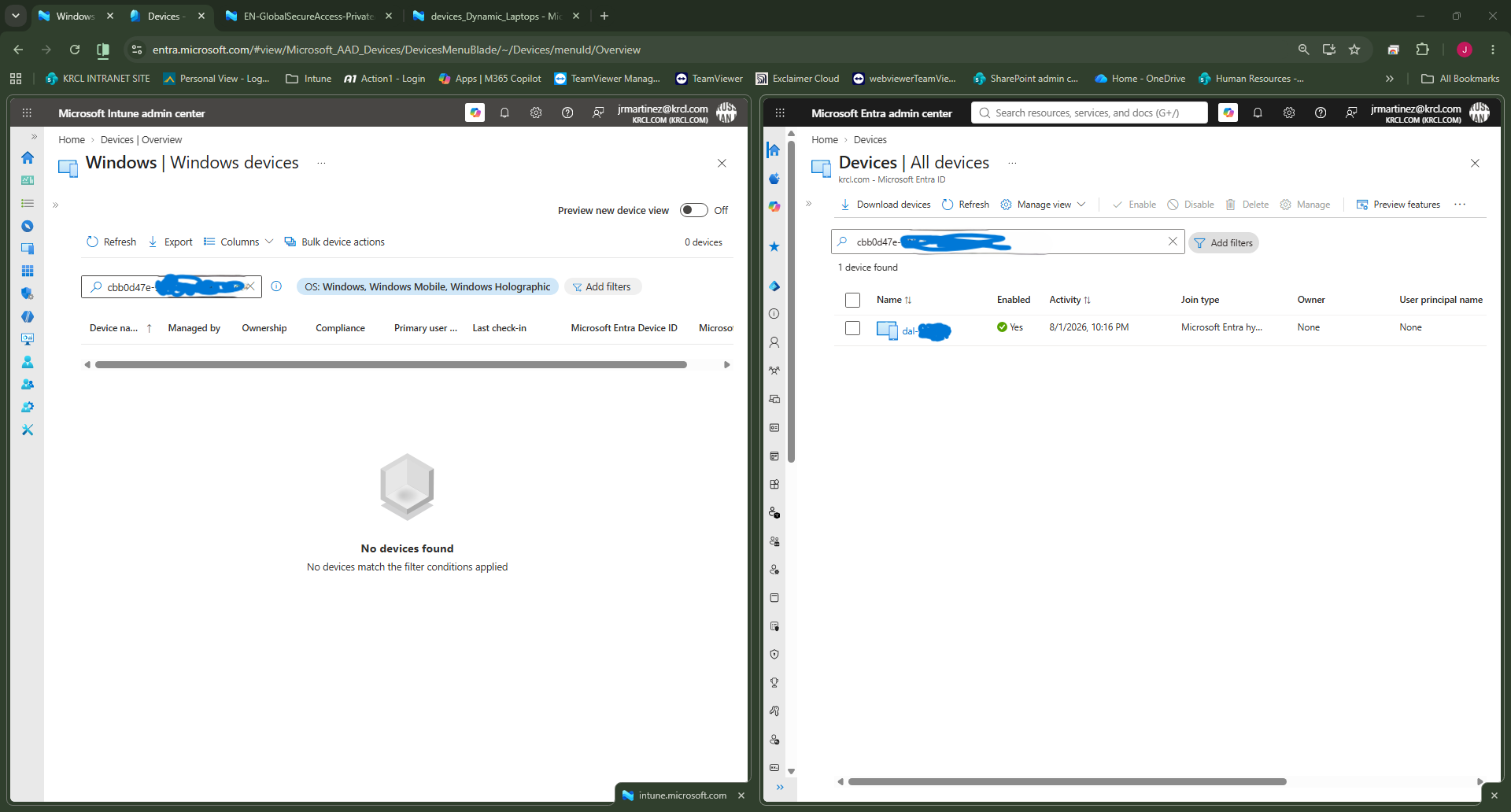Open All services list icon in Intune sidebar

pyautogui.click(x=28, y=203)
